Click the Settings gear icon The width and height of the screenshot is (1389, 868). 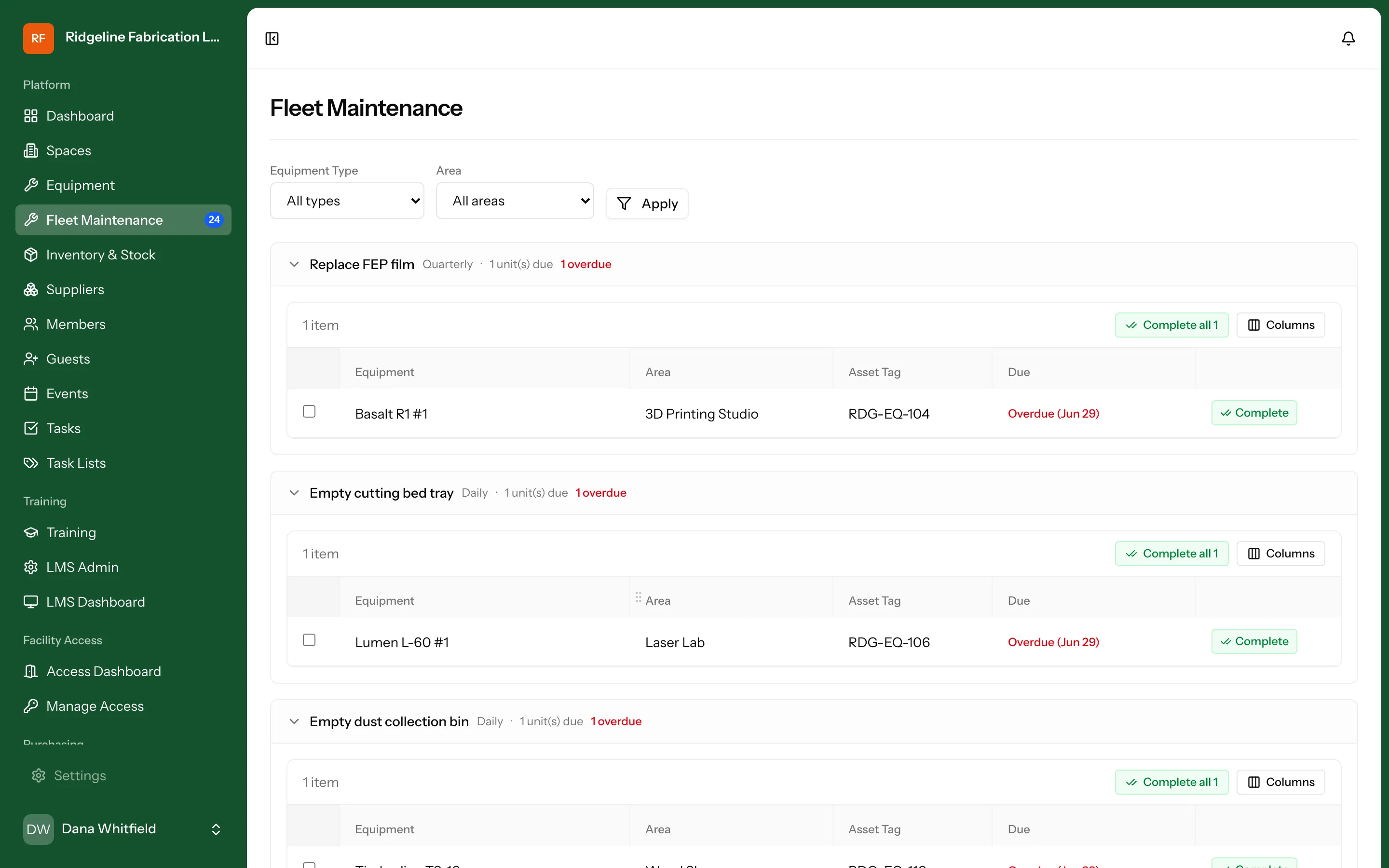pos(39,775)
